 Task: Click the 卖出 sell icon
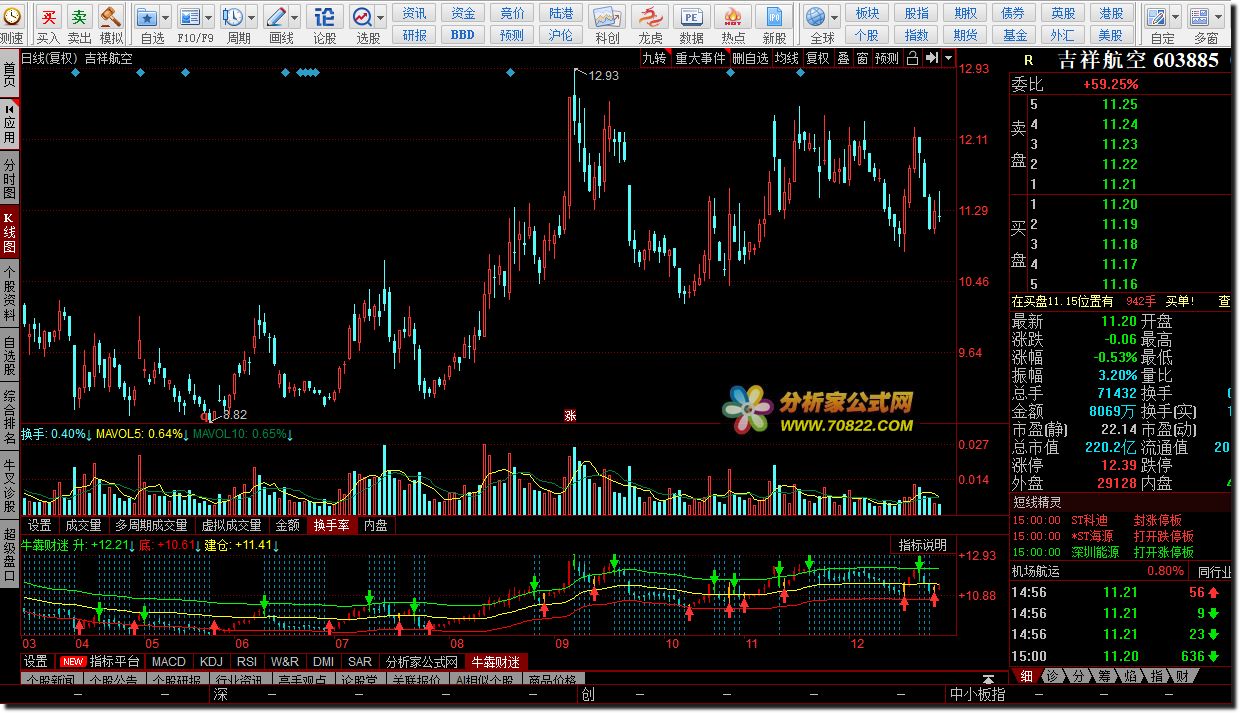click(x=80, y=17)
